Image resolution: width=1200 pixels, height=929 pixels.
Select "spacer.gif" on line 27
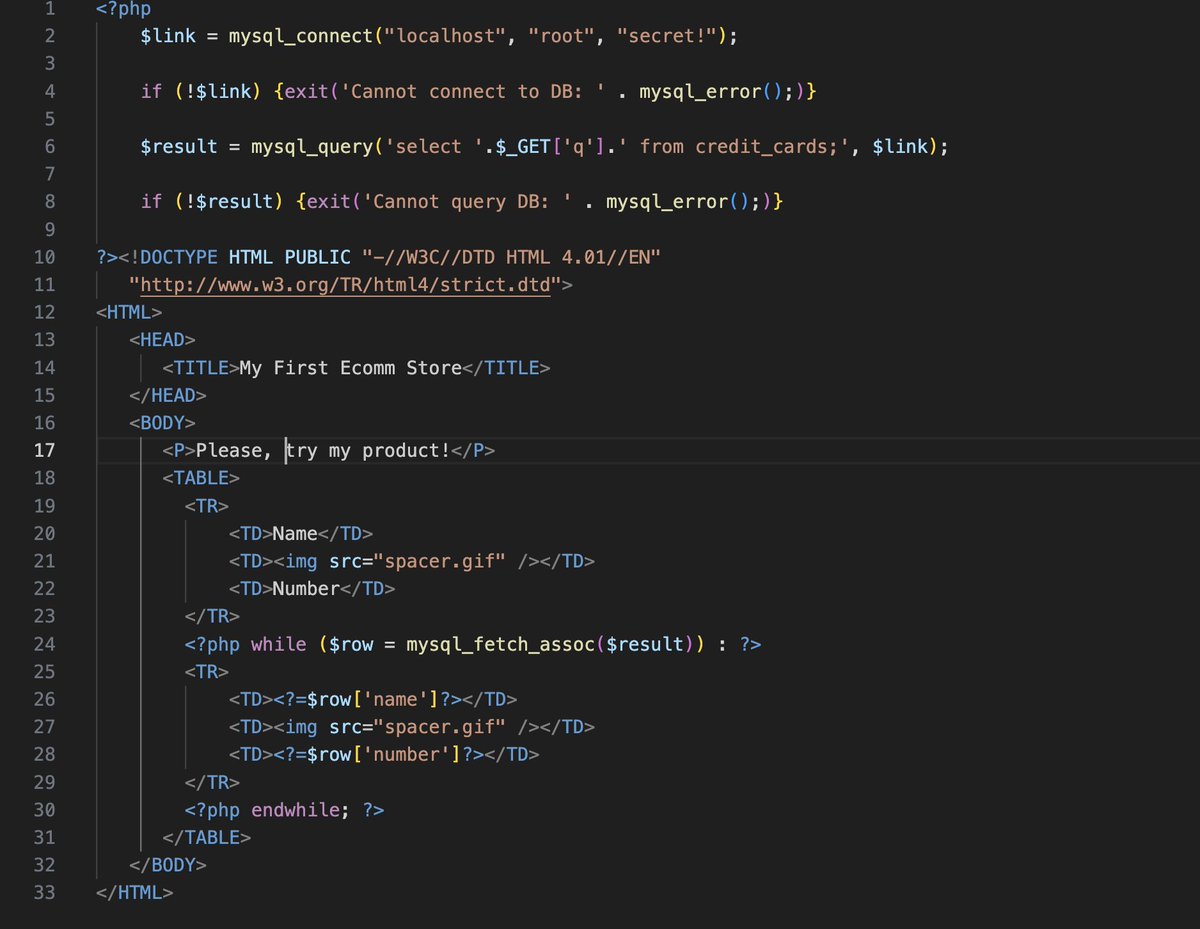(x=438, y=727)
